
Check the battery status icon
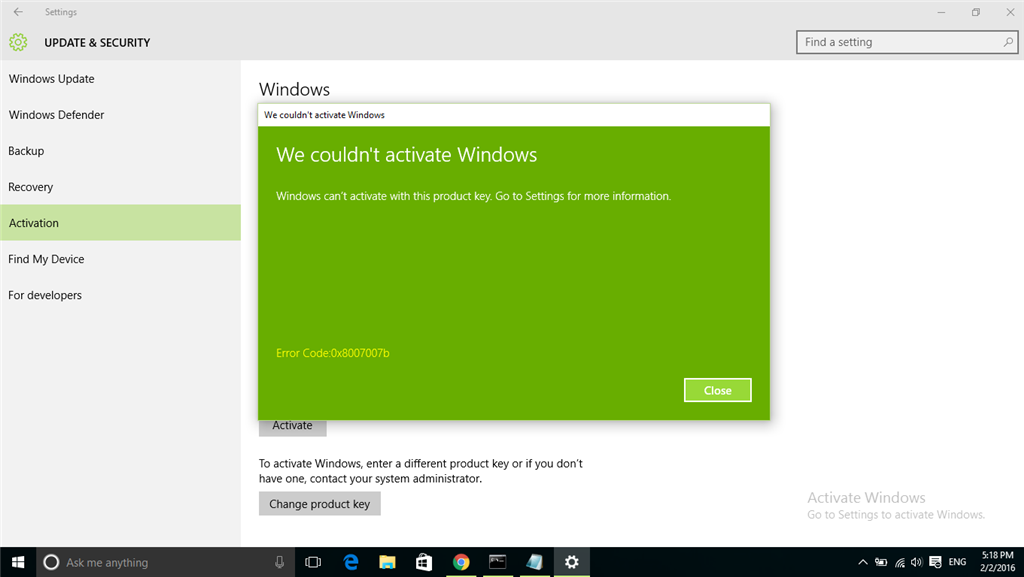[881, 562]
